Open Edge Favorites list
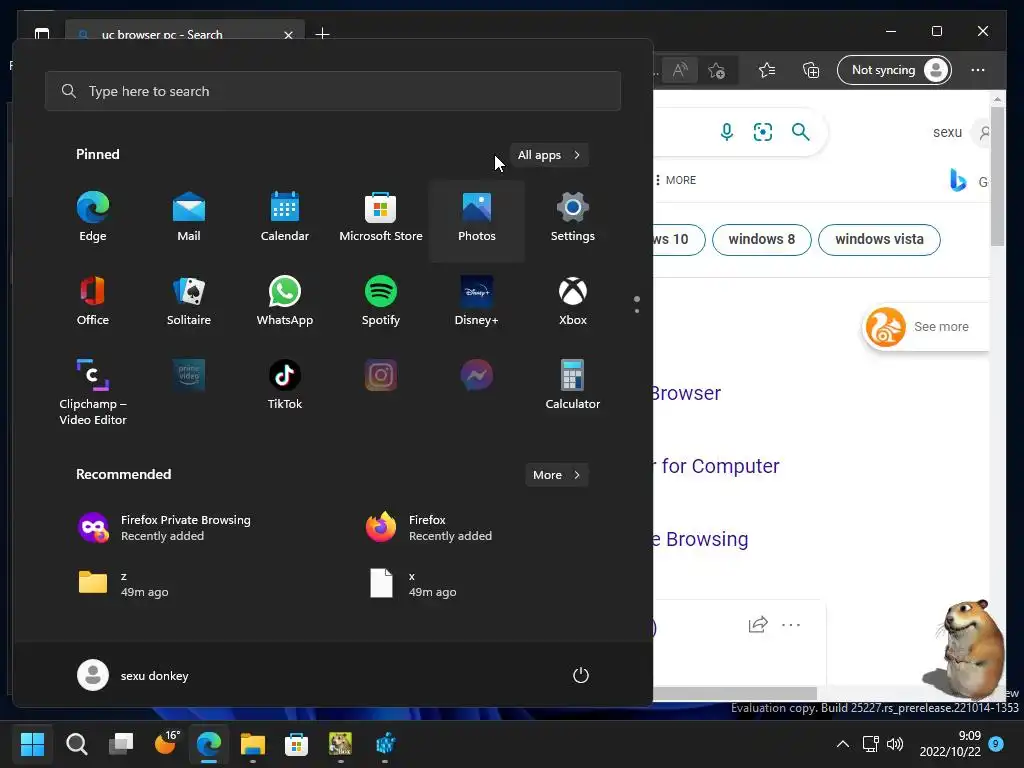Screen dimensions: 1024x768 coord(767,70)
